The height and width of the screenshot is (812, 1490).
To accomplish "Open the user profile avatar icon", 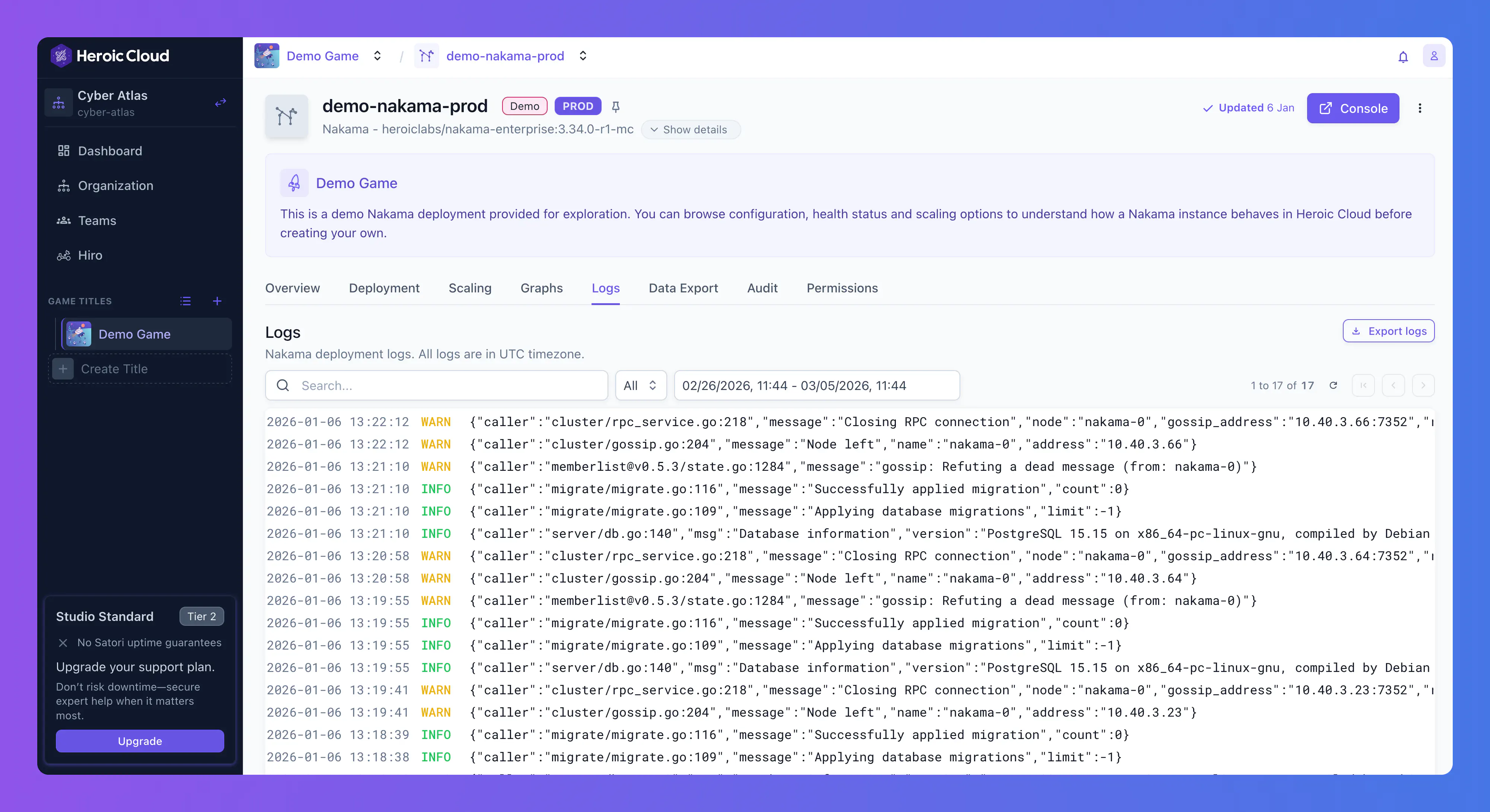I will pyautogui.click(x=1434, y=56).
